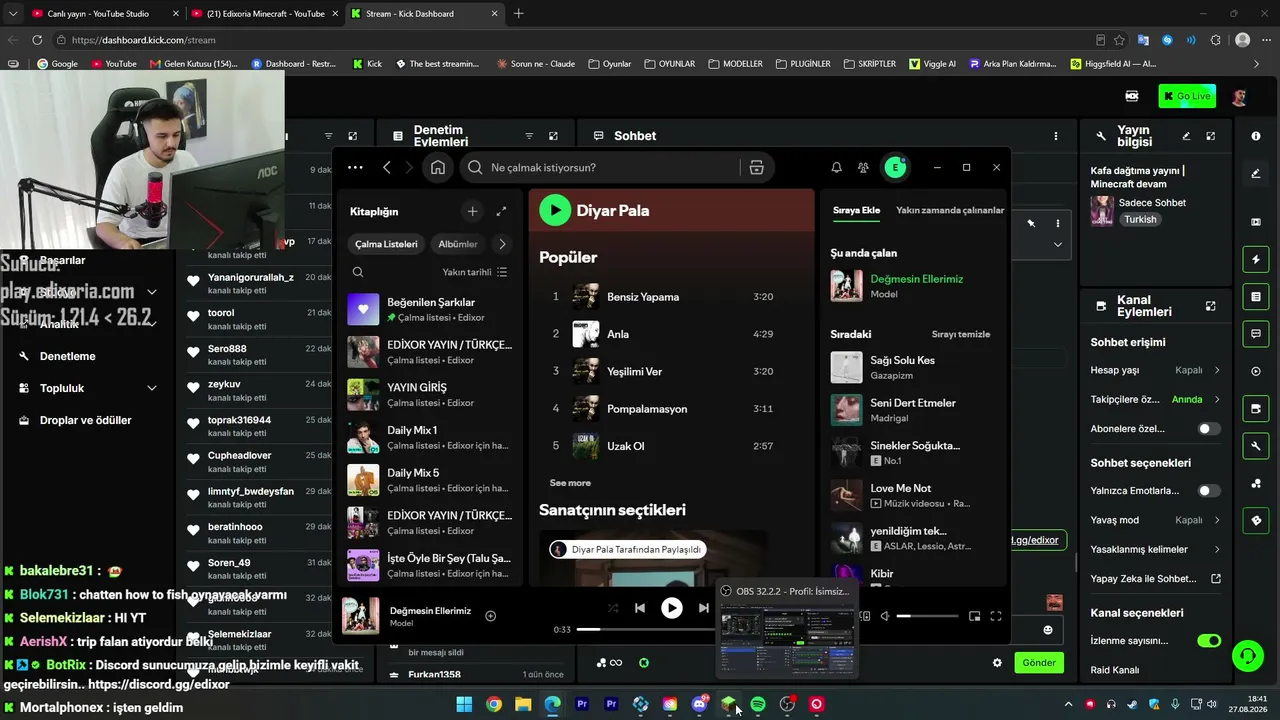Open emoji picker in Kick chat
Image resolution: width=1280 pixels, height=720 pixels.
tap(1048, 630)
